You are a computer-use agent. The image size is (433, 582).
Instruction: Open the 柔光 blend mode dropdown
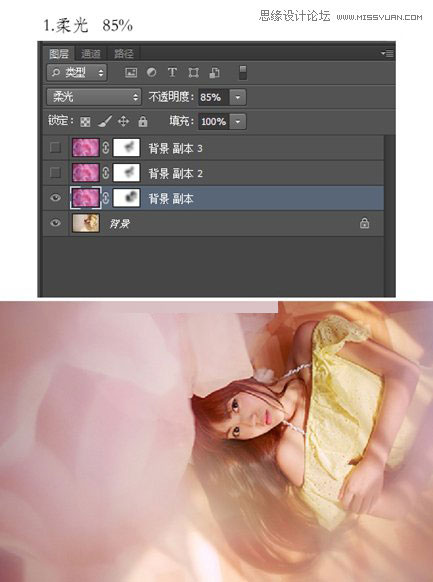pyautogui.click(x=94, y=97)
